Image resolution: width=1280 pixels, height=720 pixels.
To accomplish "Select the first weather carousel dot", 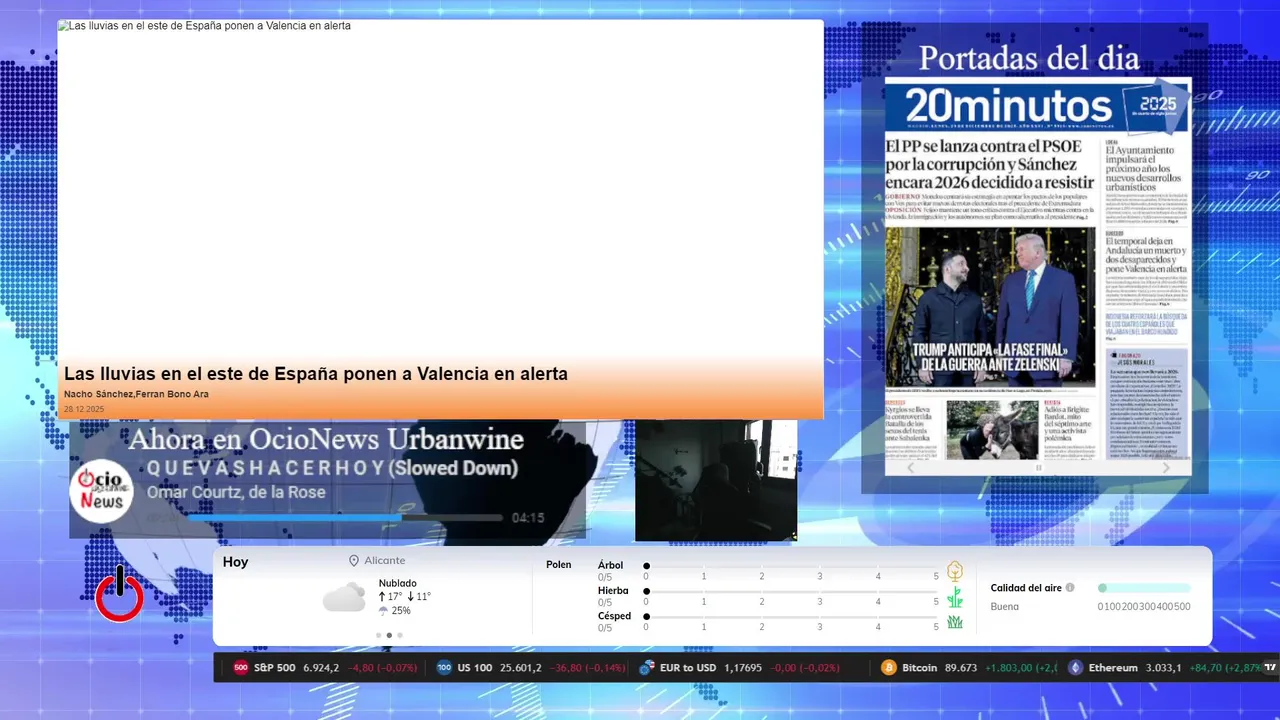I will point(378,635).
